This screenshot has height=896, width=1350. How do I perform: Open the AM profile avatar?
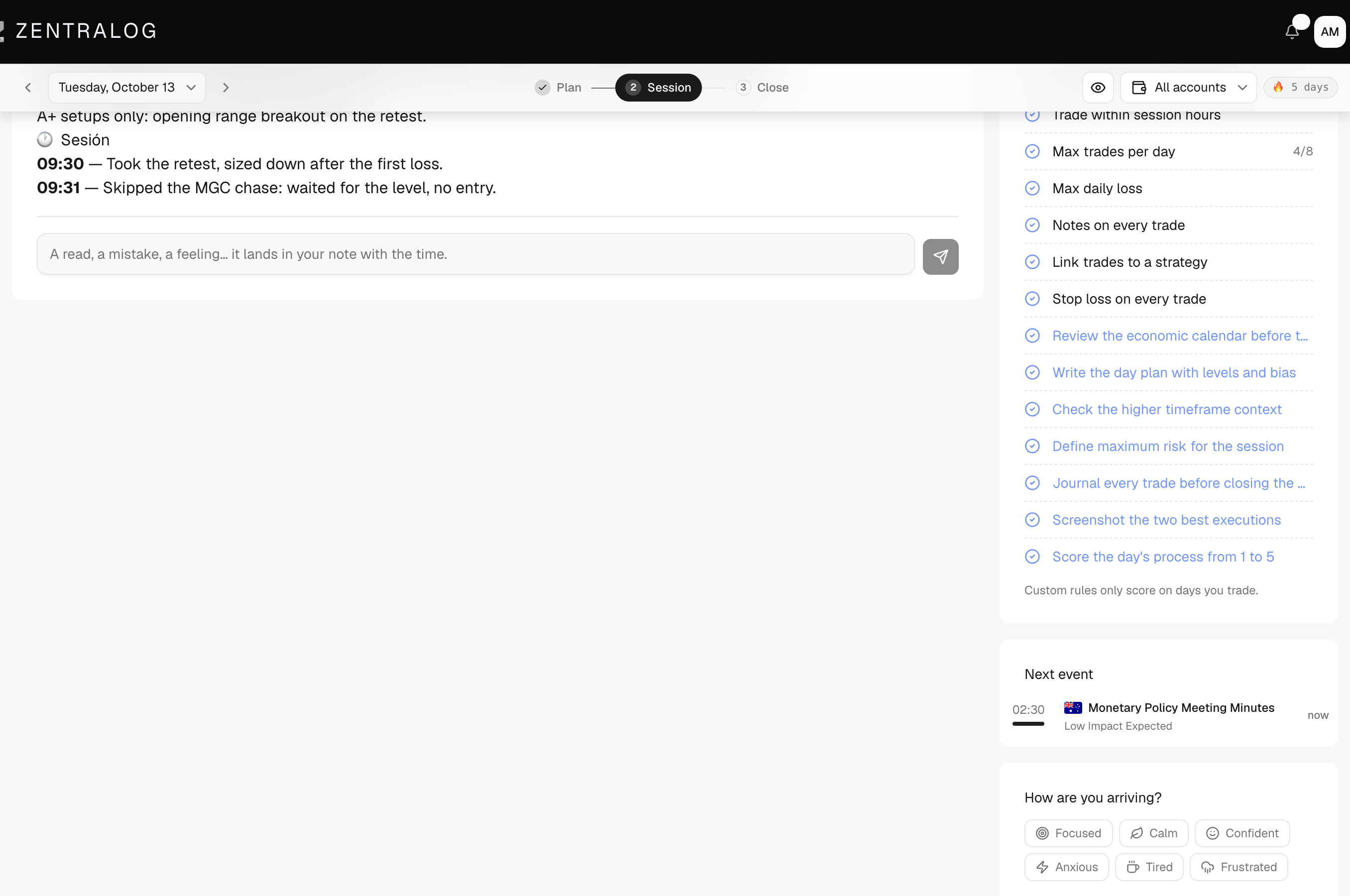point(1330,31)
